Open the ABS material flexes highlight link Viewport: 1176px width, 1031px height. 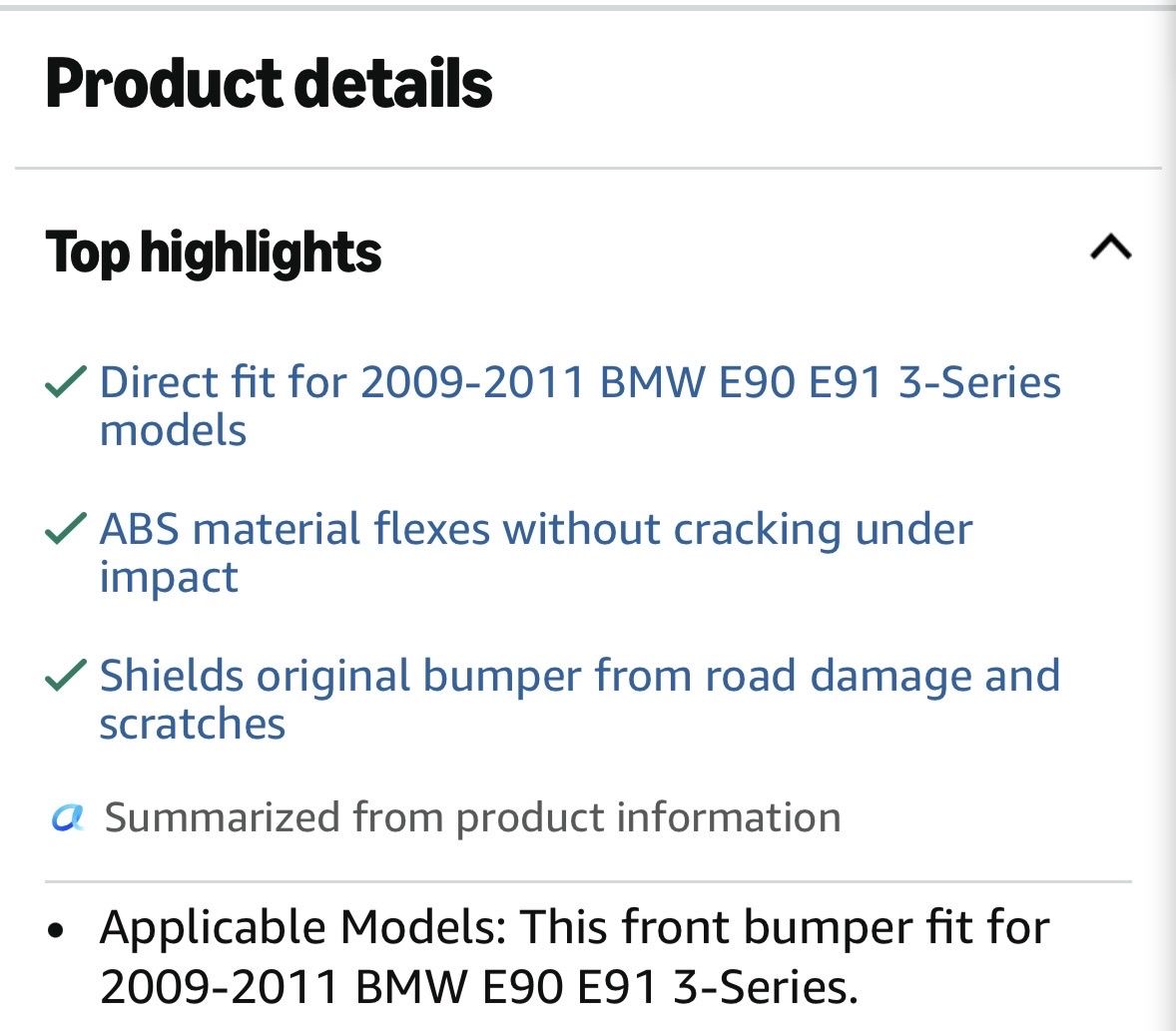[x=536, y=553]
